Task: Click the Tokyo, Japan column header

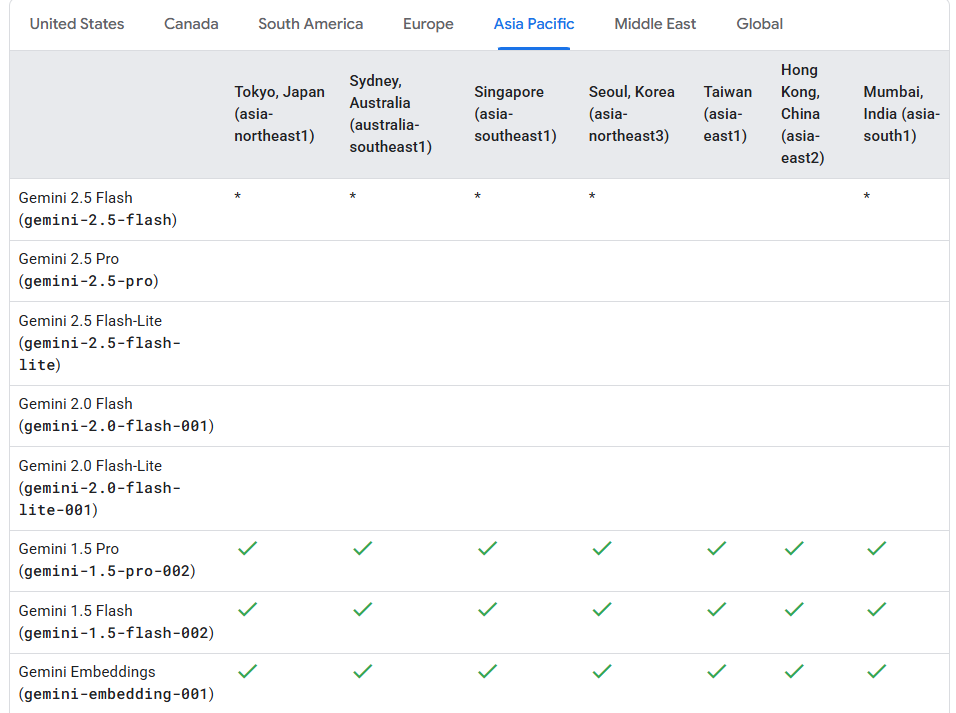Action: click(279, 114)
